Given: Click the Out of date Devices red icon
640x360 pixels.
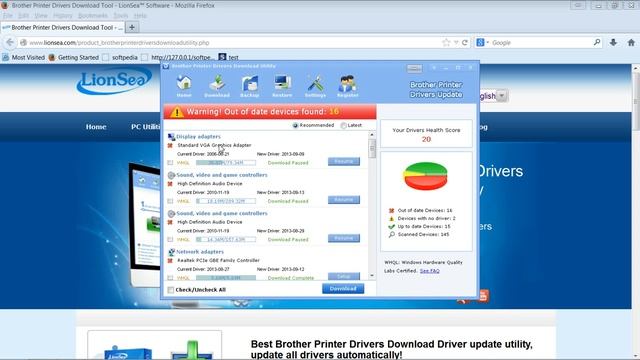Looking at the screenshot, I should pos(391,211).
